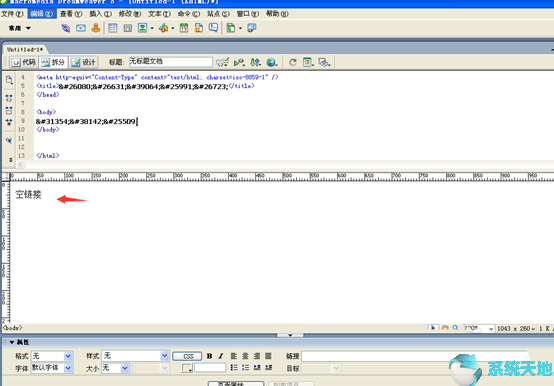Screen dimensions: 554x386
Task: Open the window size 1043 x 260 dropdown
Action: (516, 328)
